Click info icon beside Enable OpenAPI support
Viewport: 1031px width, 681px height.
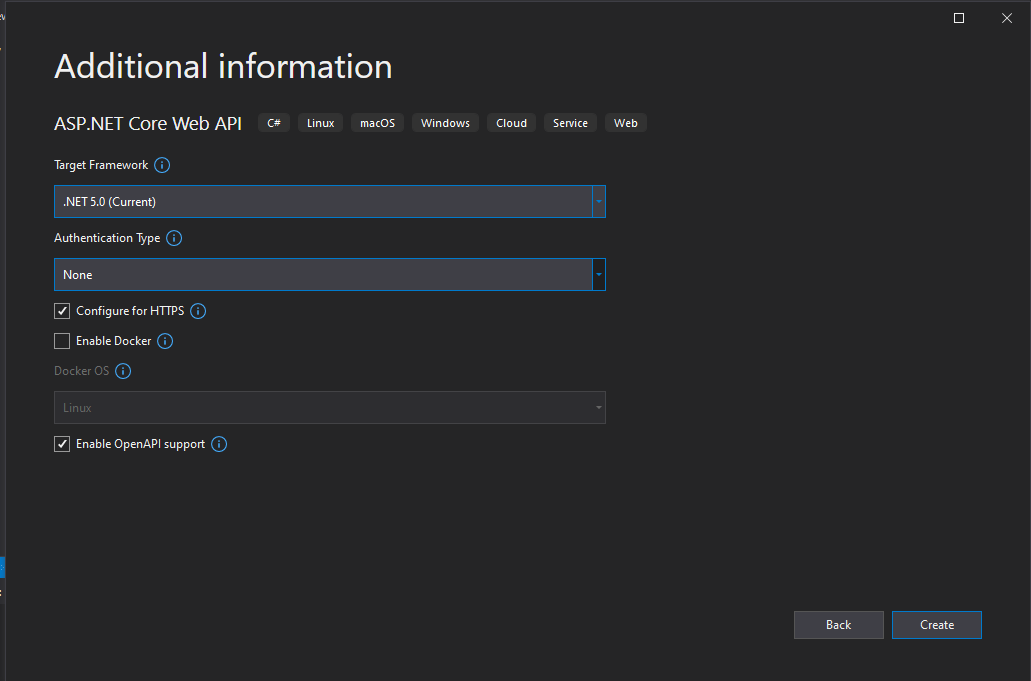219,444
